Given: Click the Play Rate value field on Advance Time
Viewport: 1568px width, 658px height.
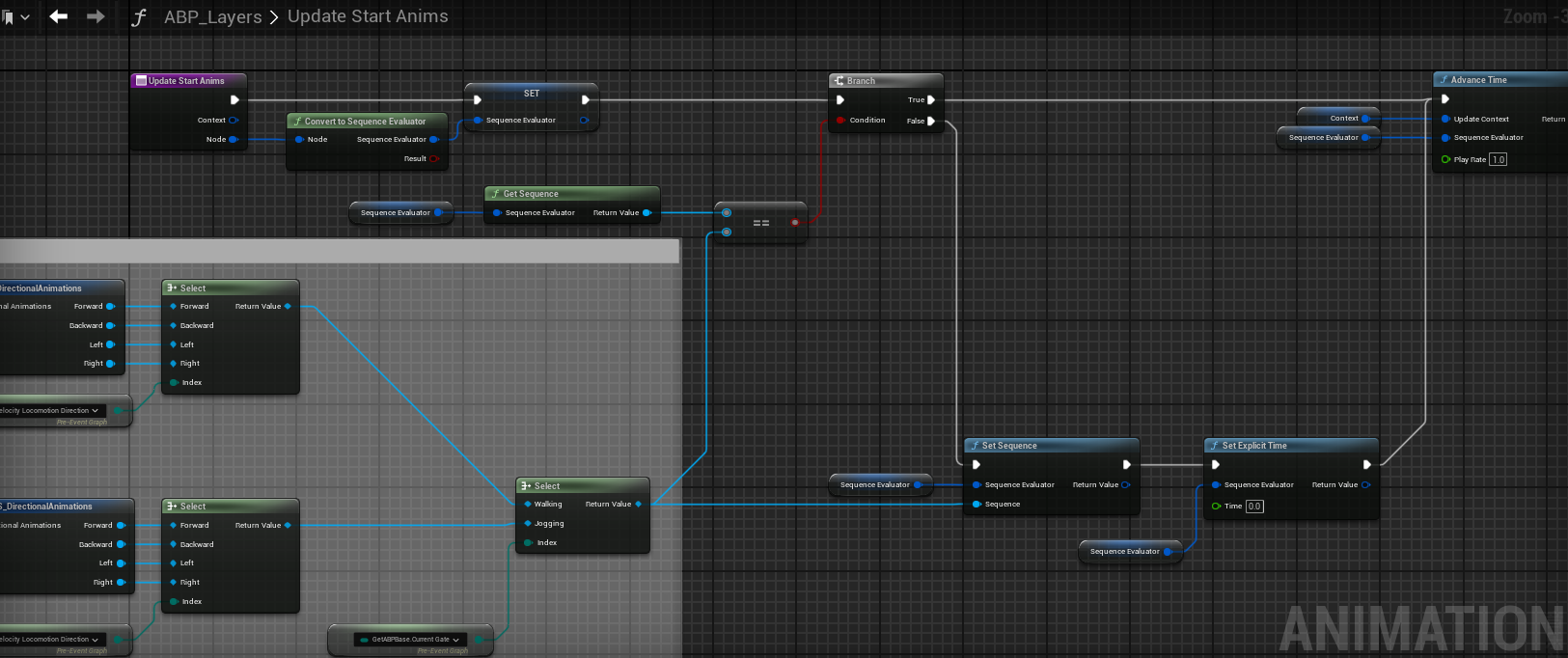Looking at the screenshot, I should coord(1498,159).
